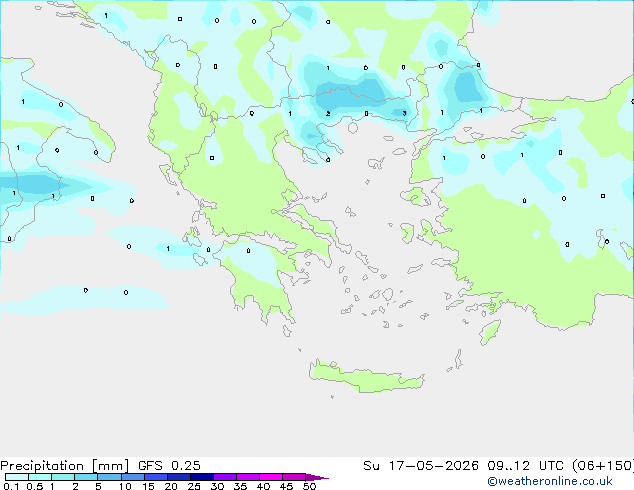Viewport: 634px width, 490px height.
Task: Click the '10' legend scale label
Action: 125,486
